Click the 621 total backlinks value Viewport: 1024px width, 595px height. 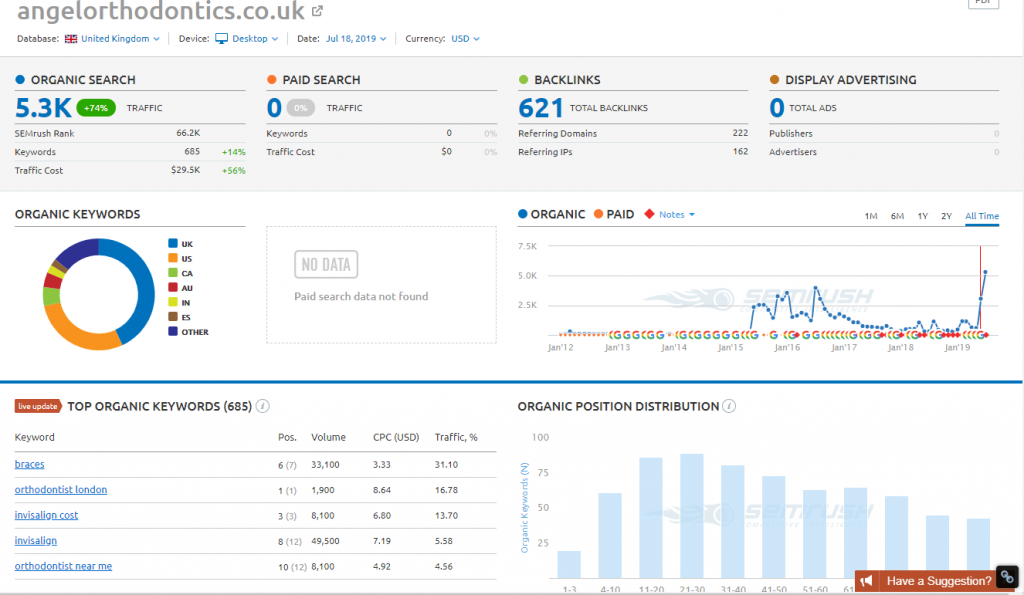[x=541, y=108]
